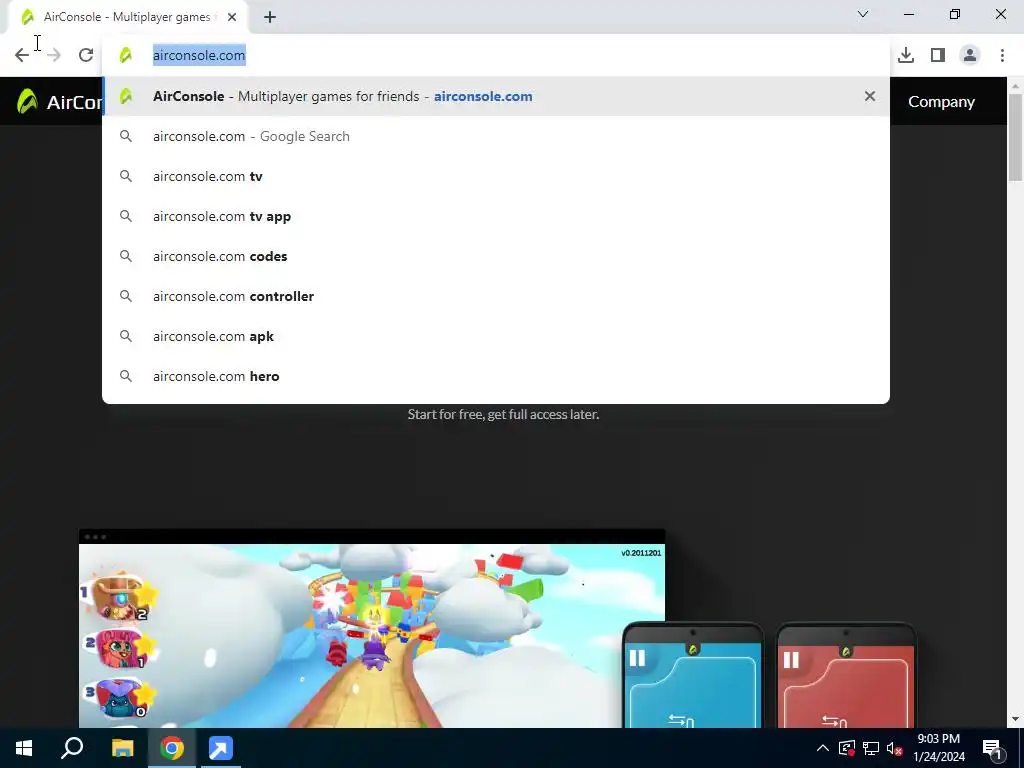The height and width of the screenshot is (768, 1024).
Task: Select AirConsole - Multiplayer games suggestion
Action: point(496,96)
